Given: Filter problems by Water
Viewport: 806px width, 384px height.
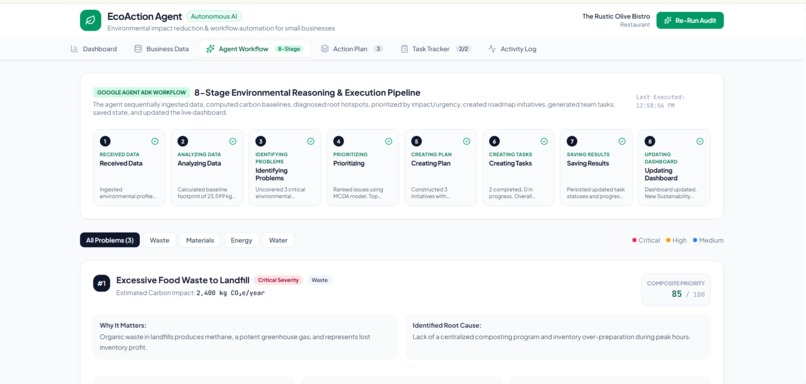Looking at the screenshot, I should [278, 240].
